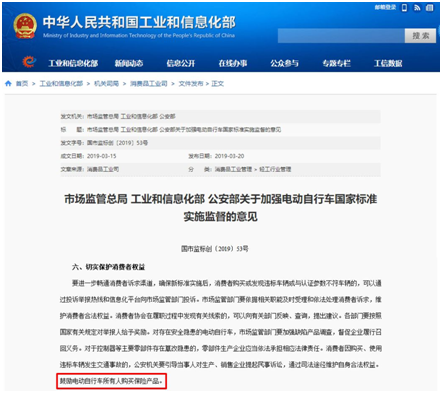
Task: Click the English ministry name subtitle
Action: [x=139, y=35]
